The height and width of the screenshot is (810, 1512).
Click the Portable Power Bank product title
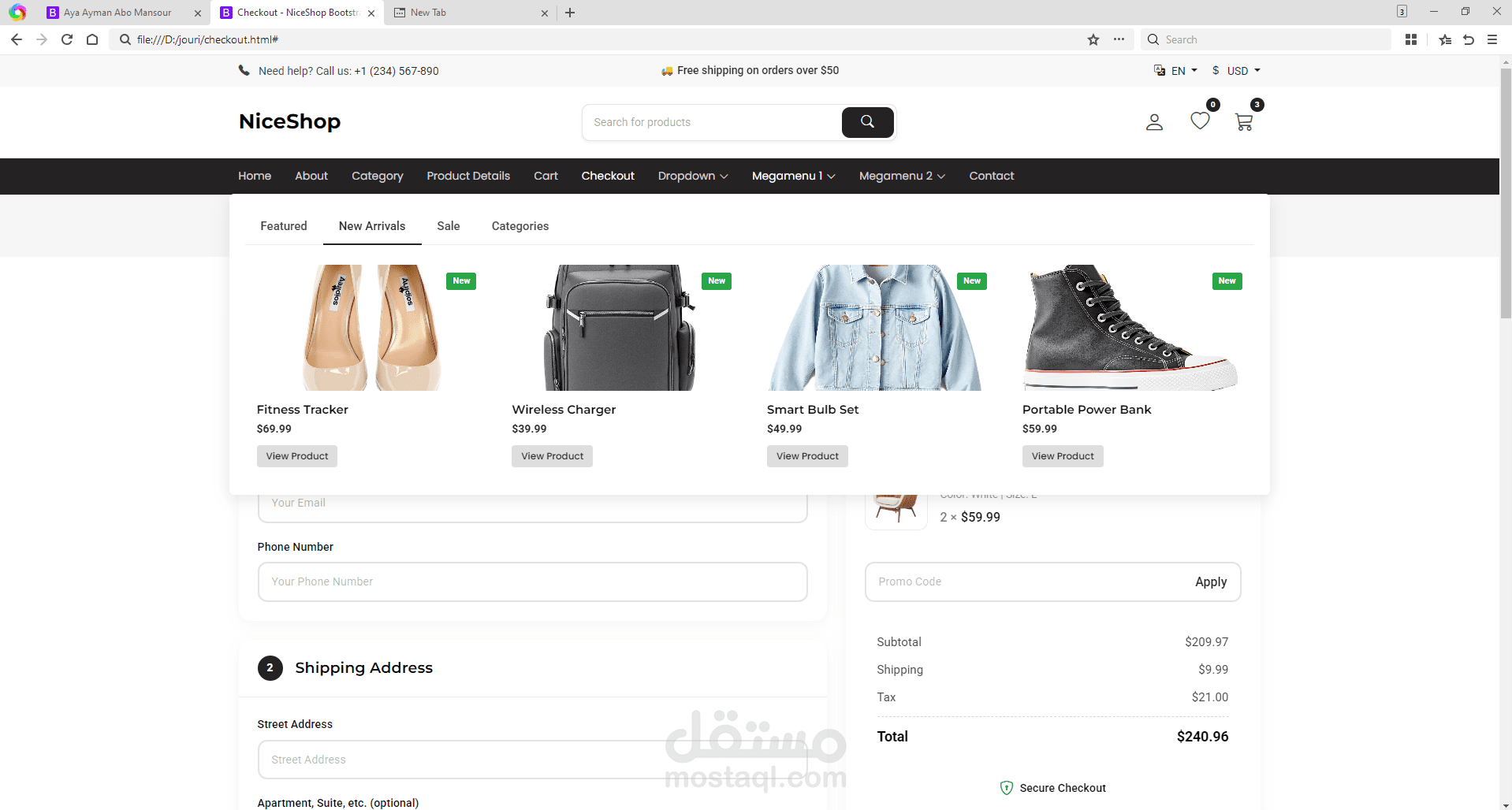(x=1086, y=410)
